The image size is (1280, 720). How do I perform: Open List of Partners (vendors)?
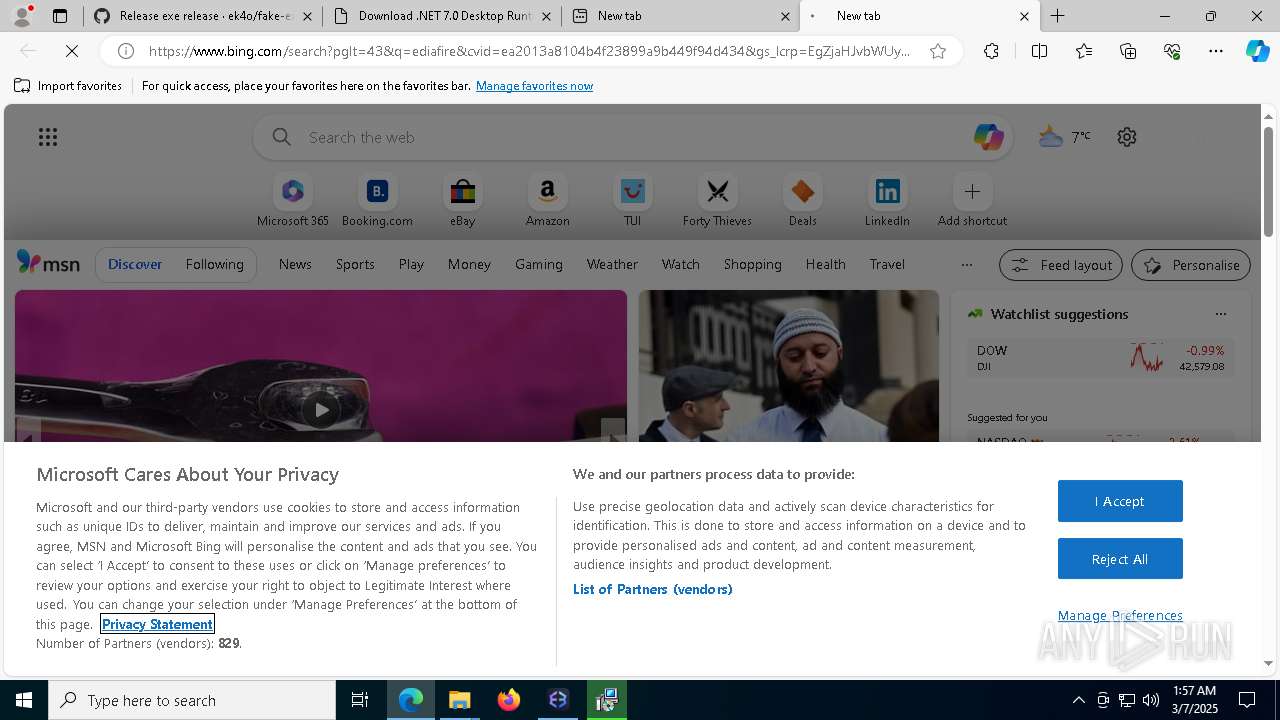tap(652, 589)
